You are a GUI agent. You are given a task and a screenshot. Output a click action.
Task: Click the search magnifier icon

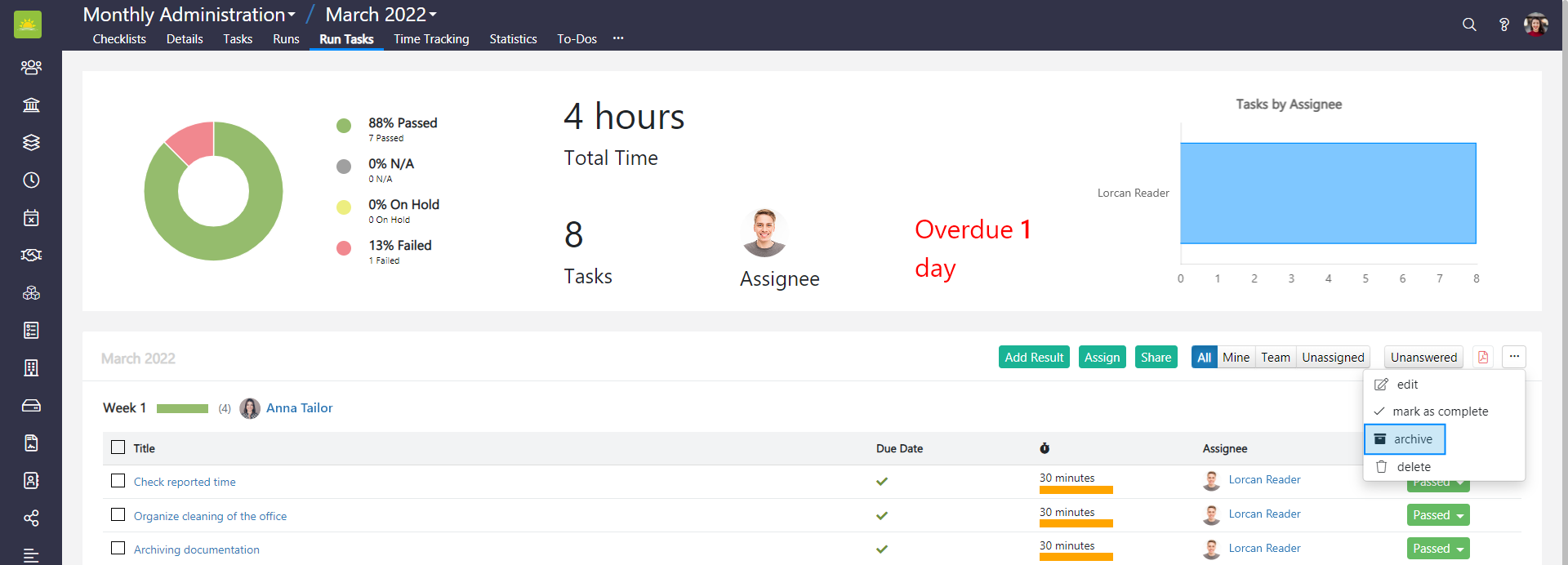pyautogui.click(x=1469, y=24)
